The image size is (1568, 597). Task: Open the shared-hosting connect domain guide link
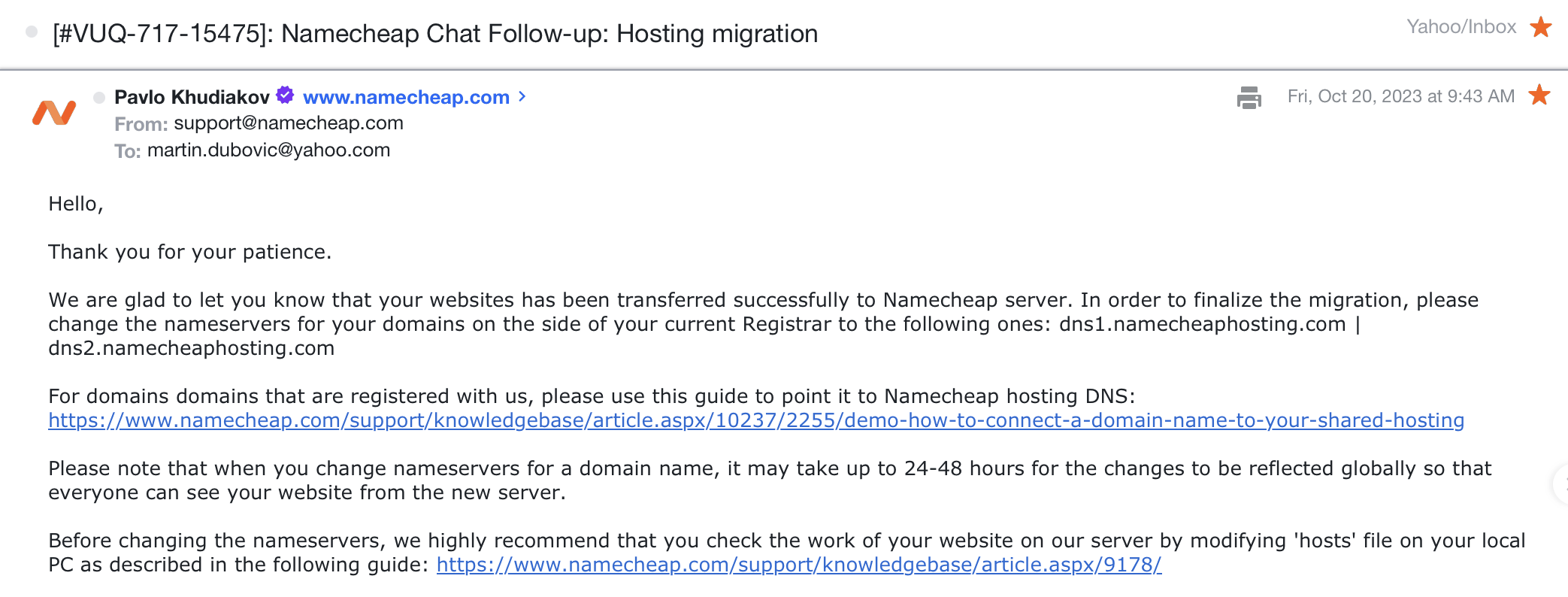pos(755,420)
